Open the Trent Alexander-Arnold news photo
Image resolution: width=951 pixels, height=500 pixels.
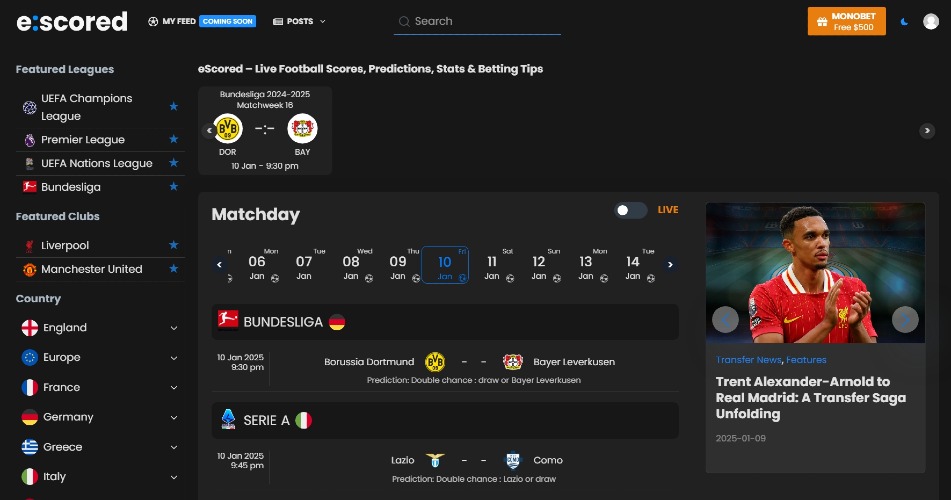pos(815,273)
